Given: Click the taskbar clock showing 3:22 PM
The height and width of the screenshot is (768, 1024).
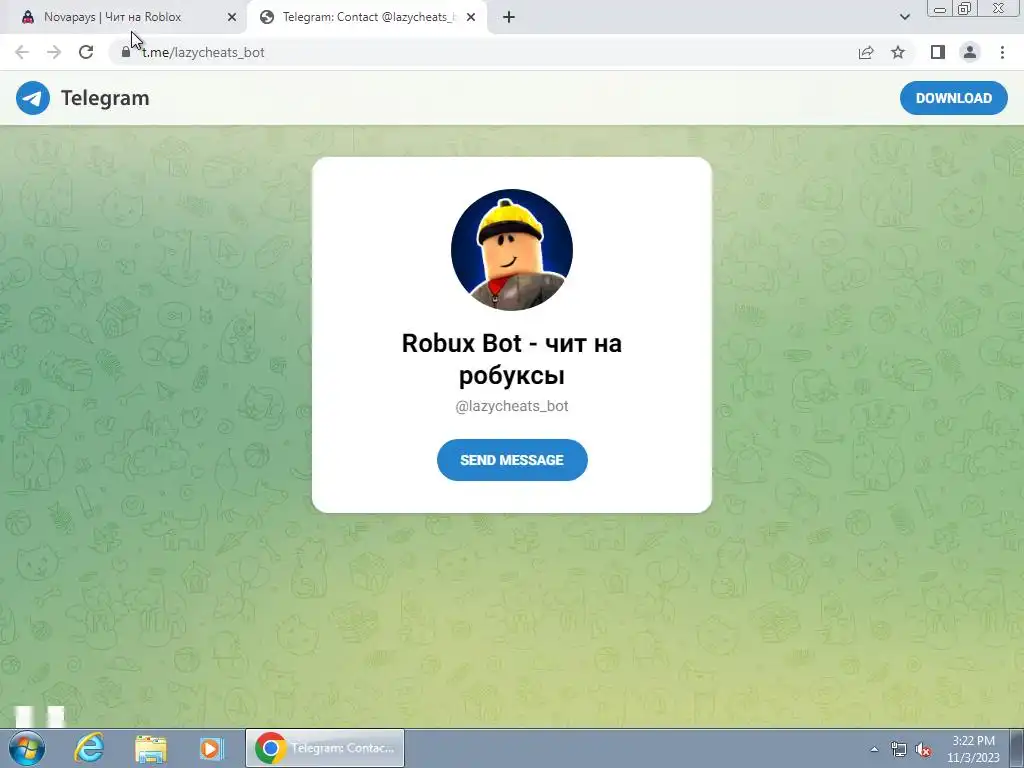Looking at the screenshot, I should point(973,749).
